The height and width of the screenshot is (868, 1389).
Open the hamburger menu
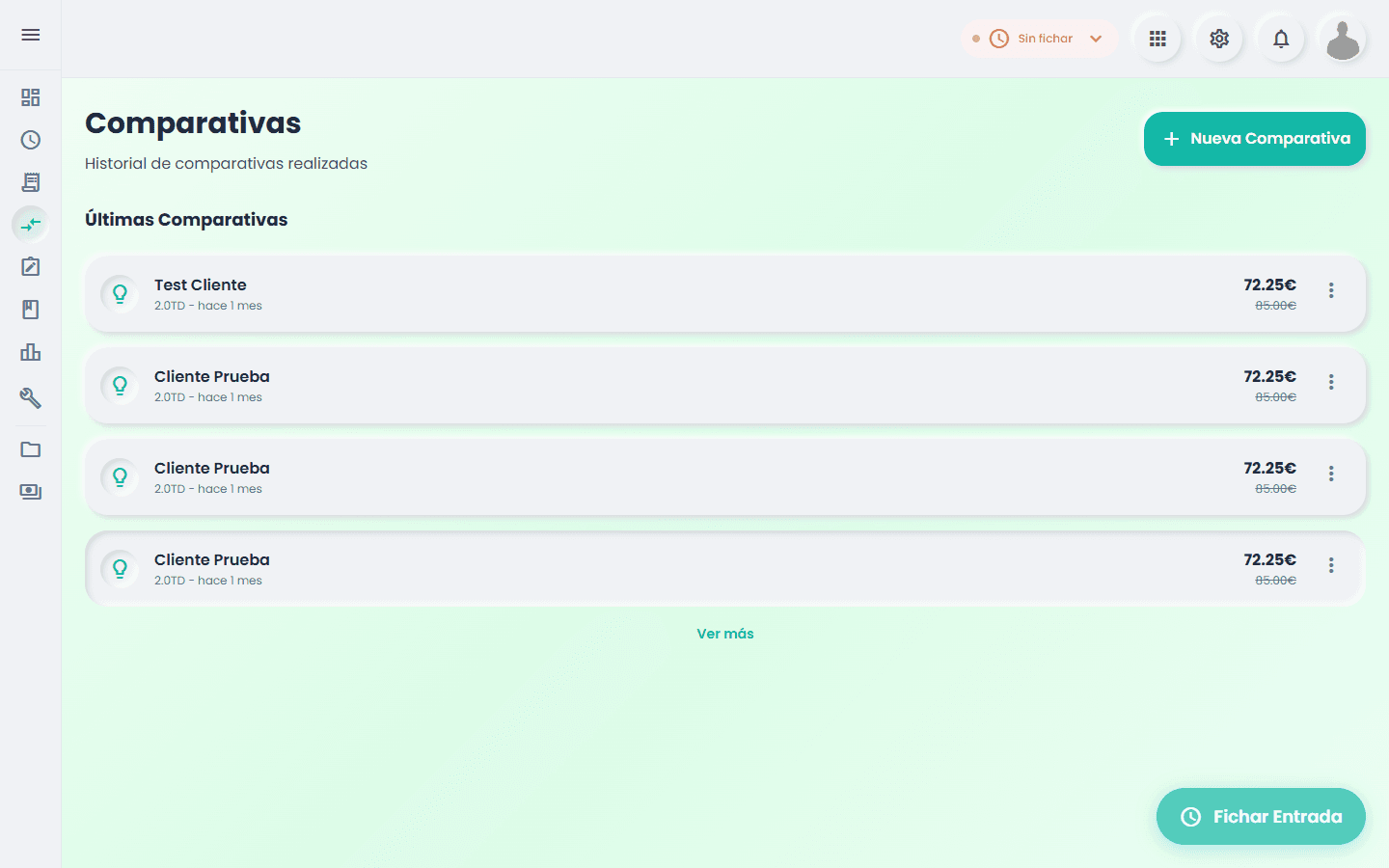click(31, 35)
